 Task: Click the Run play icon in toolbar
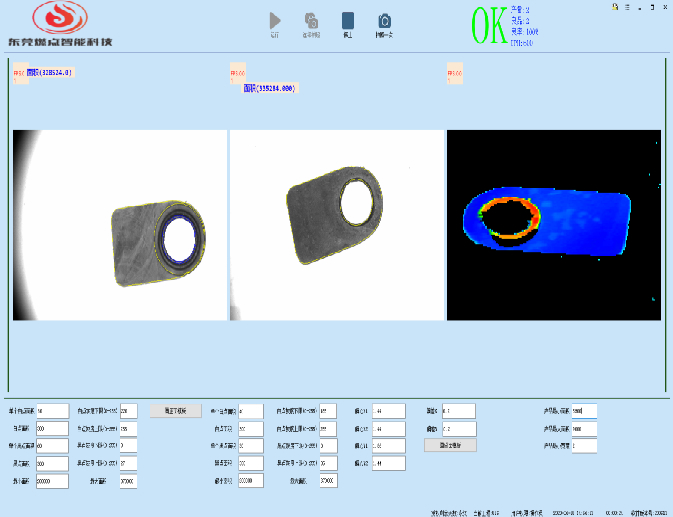click(275, 21)
